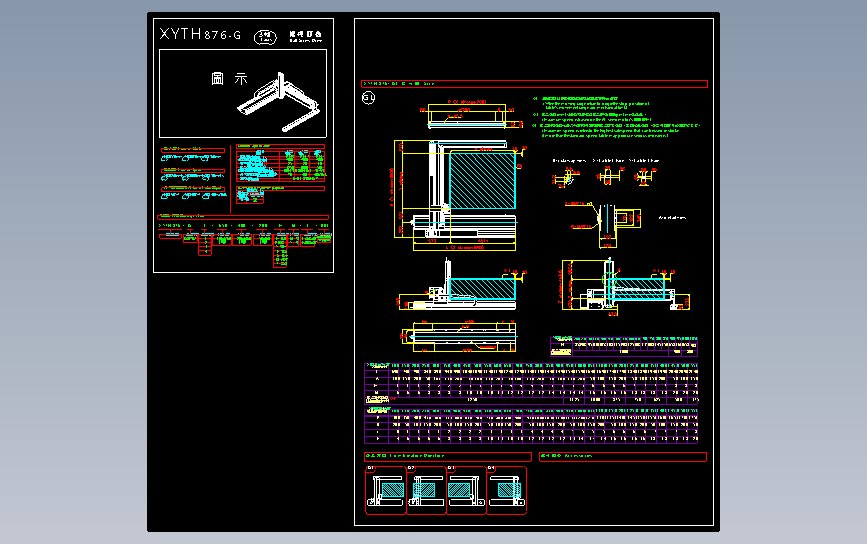The height and width of the screenshot is (544, 867).
Task: Select the hatched cyan square in top view
Action: 482,181
